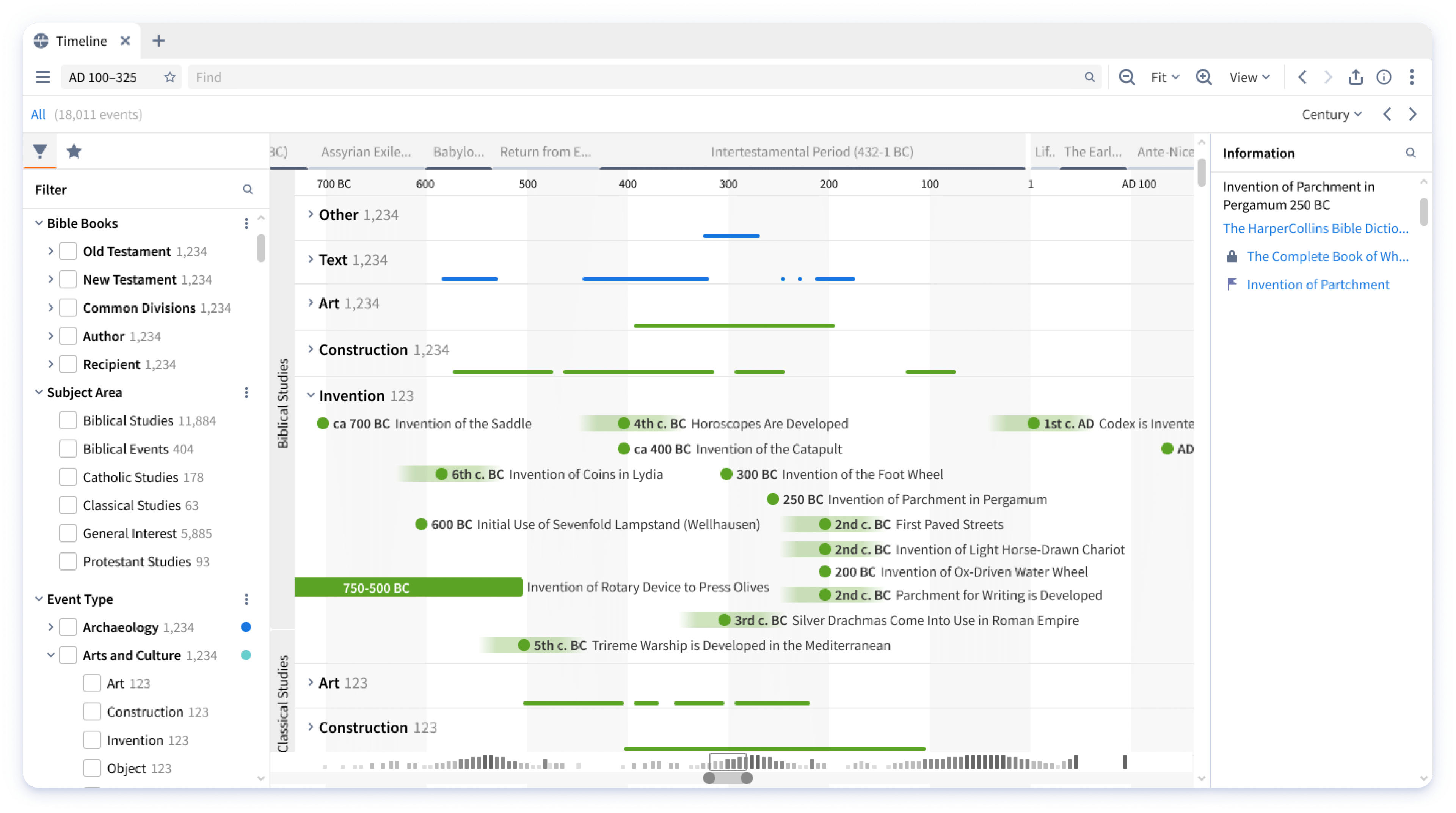Click the zoom out magnifier icon
Screen dimensions: 1456x813
tap(1127, 77)
